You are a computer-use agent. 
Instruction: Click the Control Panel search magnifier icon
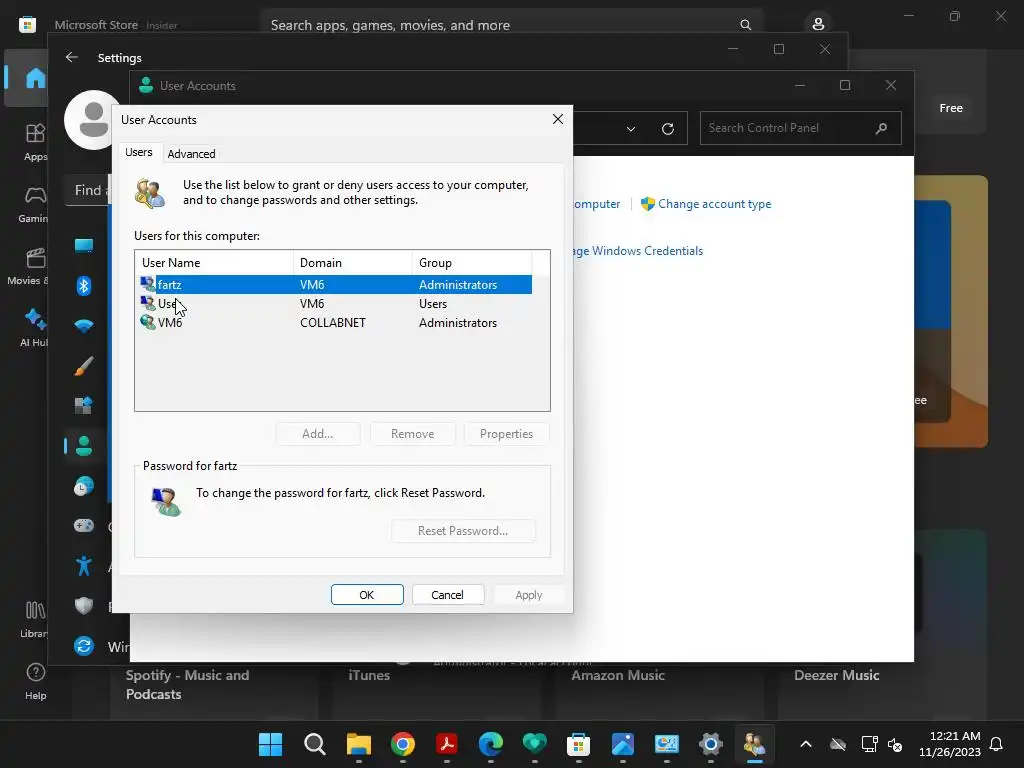pyautogui.click(x=881, y=128)
